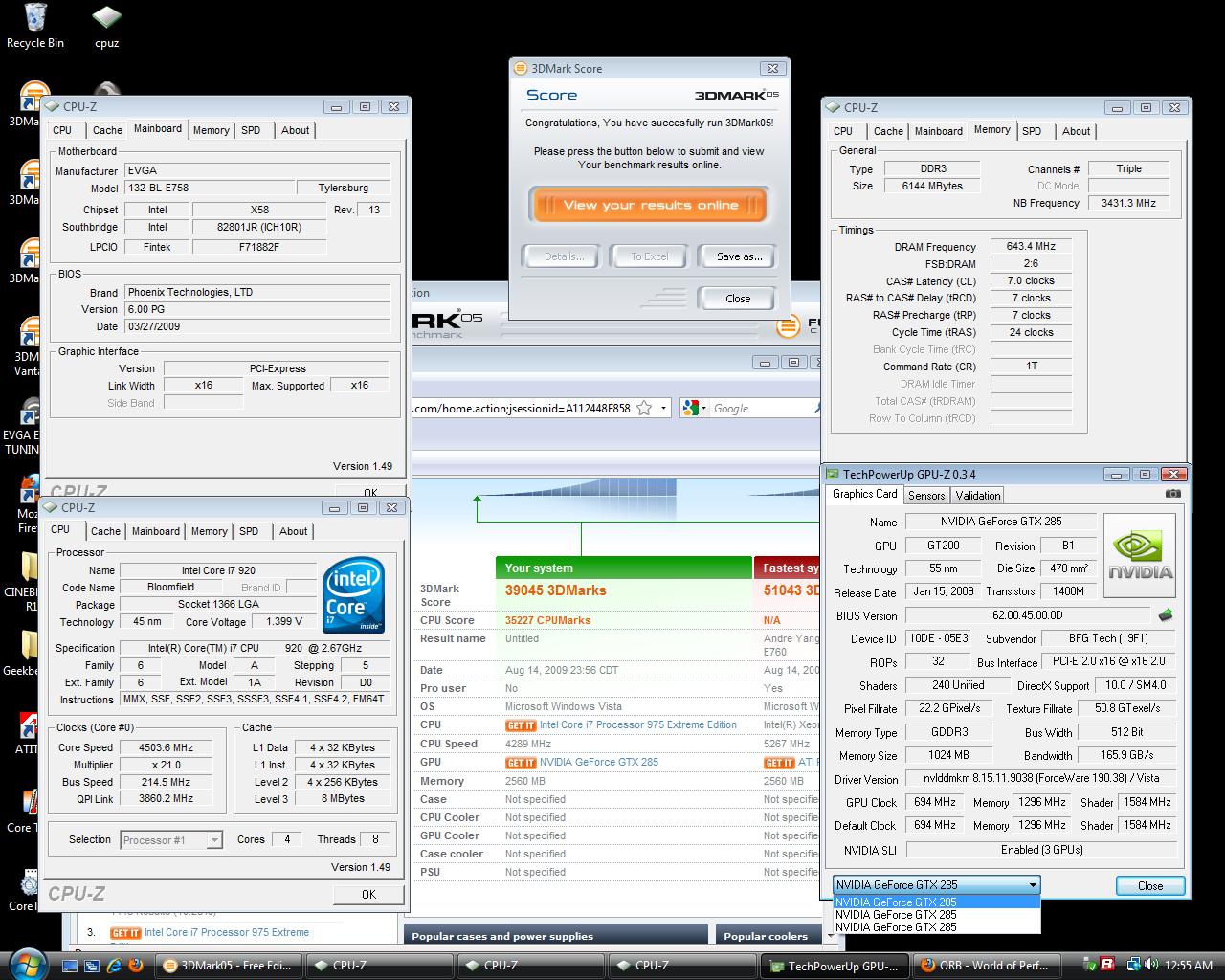Click the taskbar clock showing 12:55 AM
Screen dimensions: 1225x980
1189,965
